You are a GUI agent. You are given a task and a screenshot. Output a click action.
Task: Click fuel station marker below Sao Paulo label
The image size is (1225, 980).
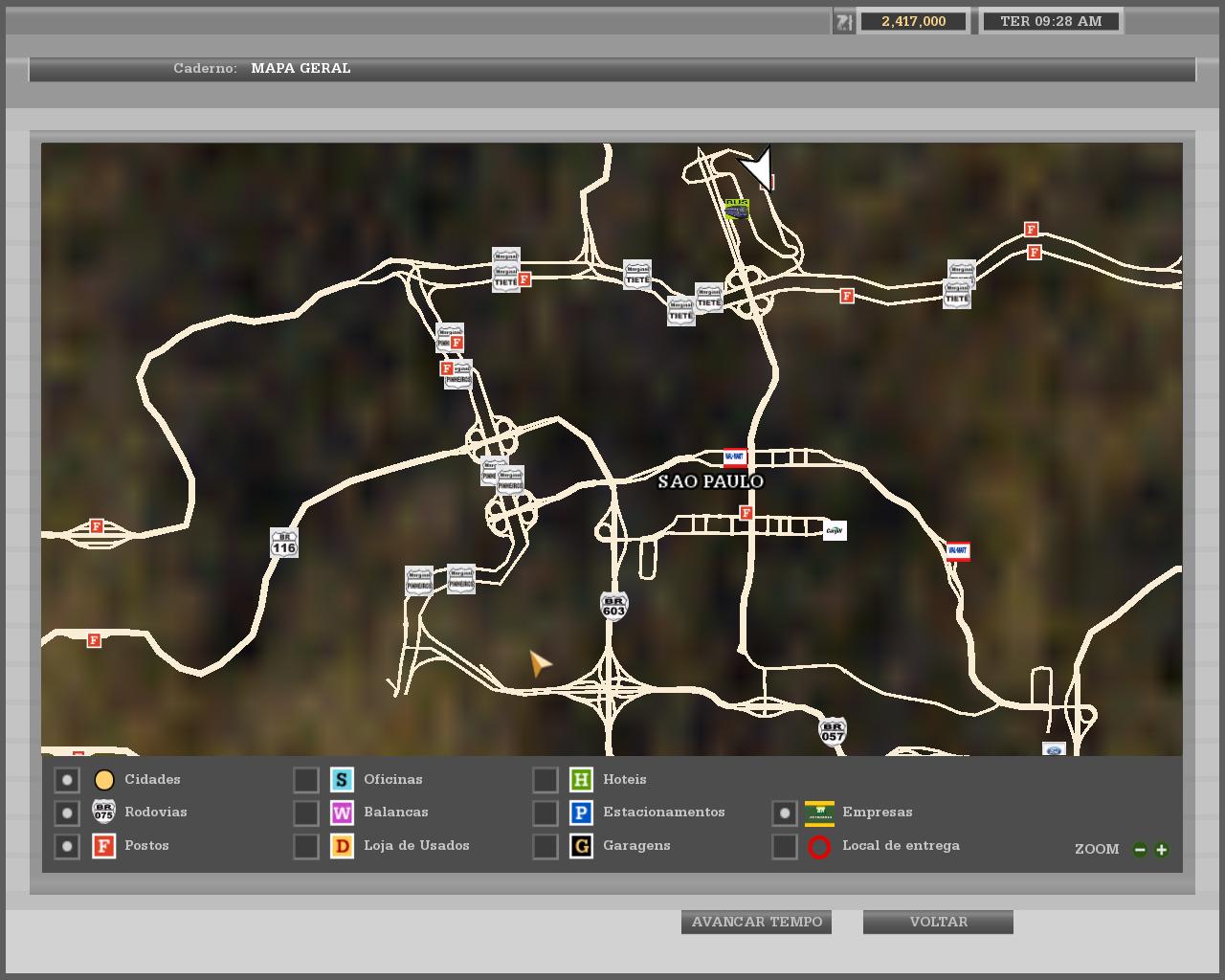[x=746, y=513]
